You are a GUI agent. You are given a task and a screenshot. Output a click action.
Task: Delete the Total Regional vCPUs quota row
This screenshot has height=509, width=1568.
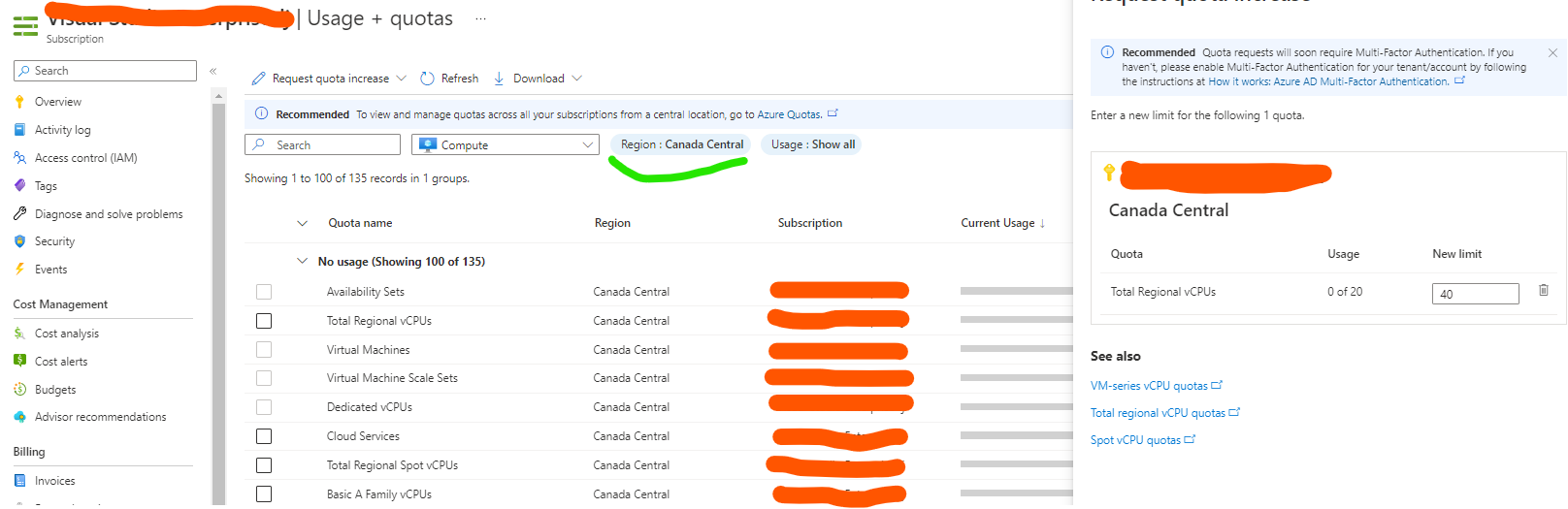point(1543,290)
